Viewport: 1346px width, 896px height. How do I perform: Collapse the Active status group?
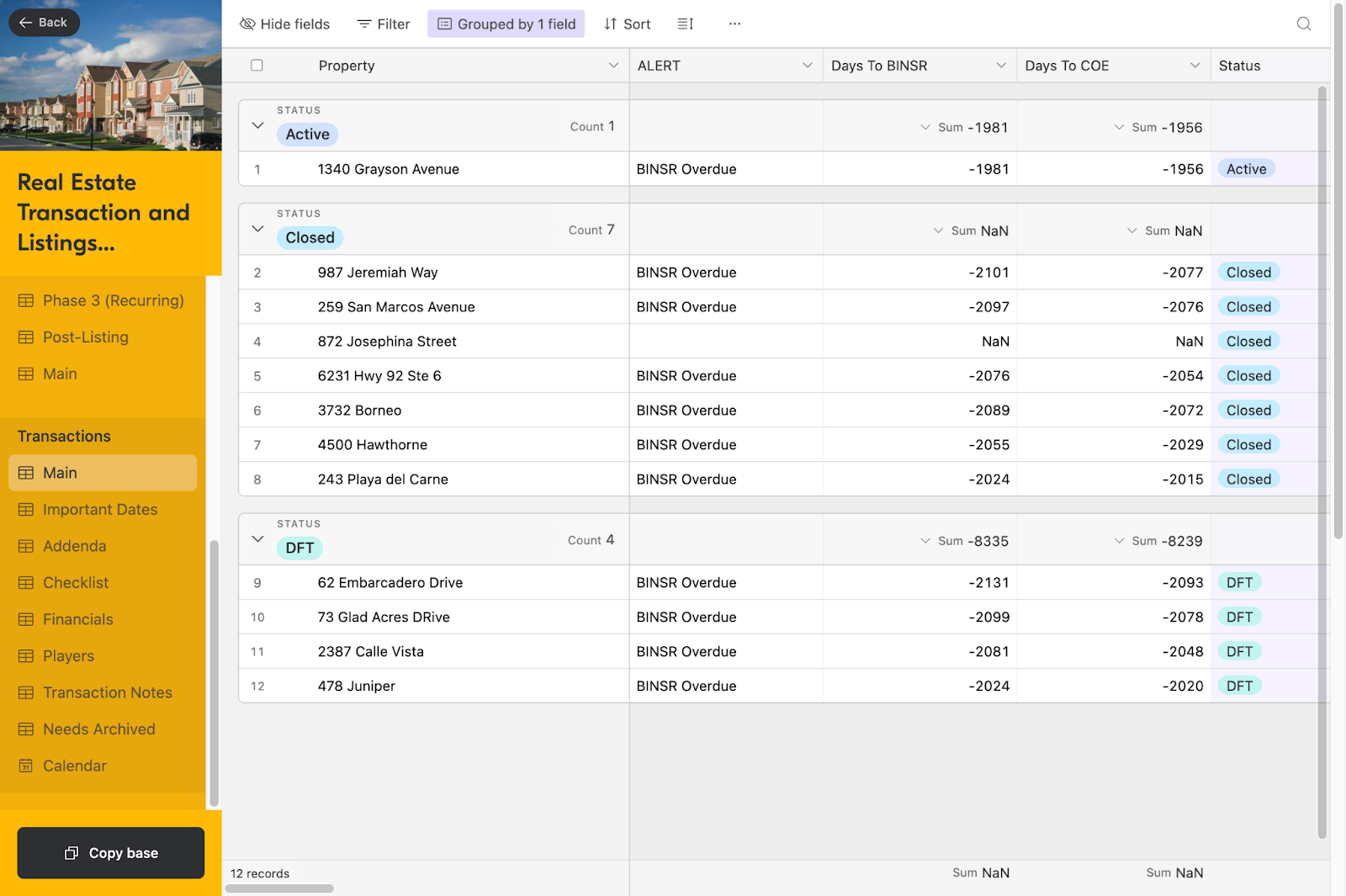click(257, 125)
